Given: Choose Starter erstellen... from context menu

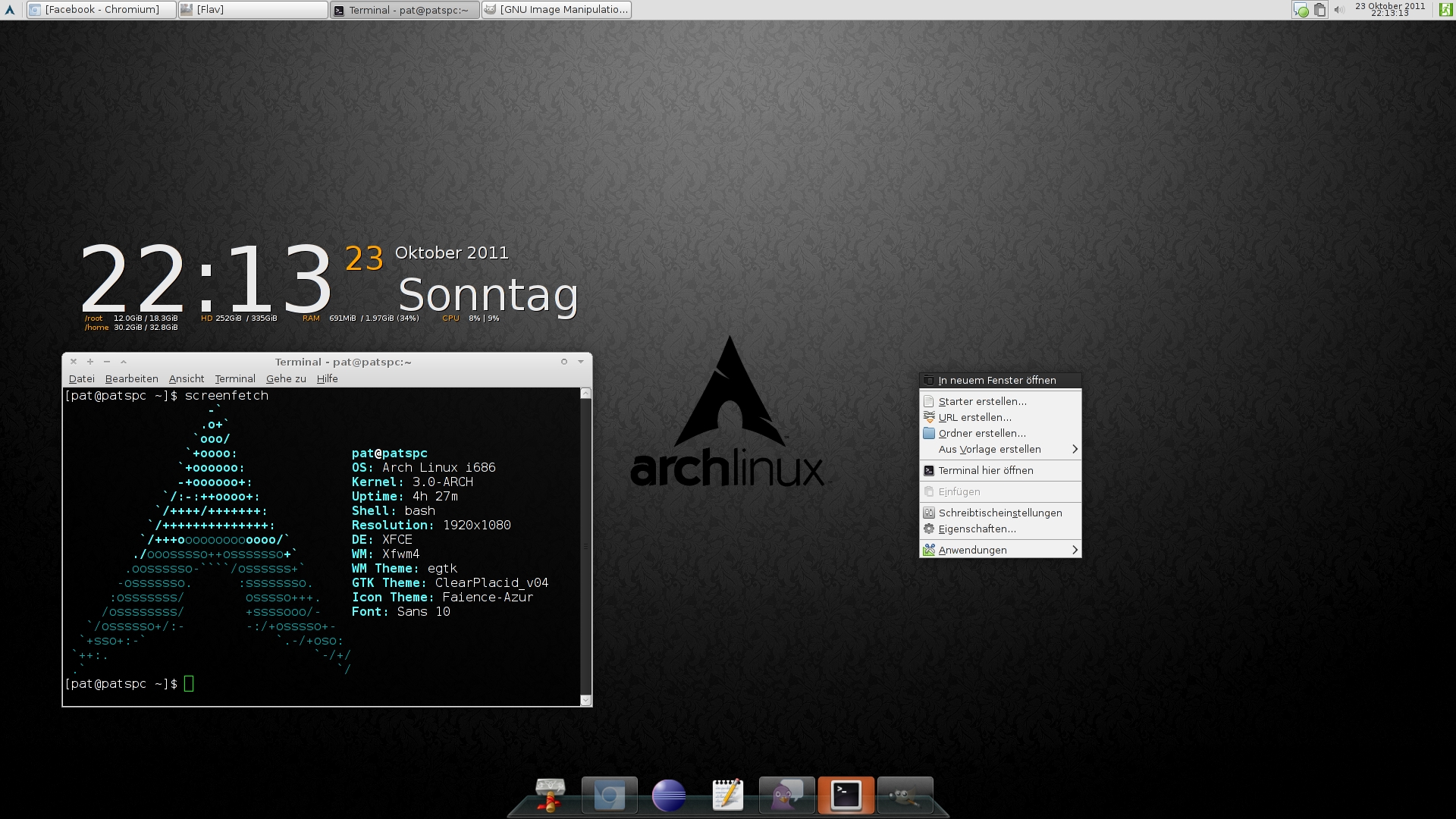Looking at the screenshot, I should [x=1000, y=402].
